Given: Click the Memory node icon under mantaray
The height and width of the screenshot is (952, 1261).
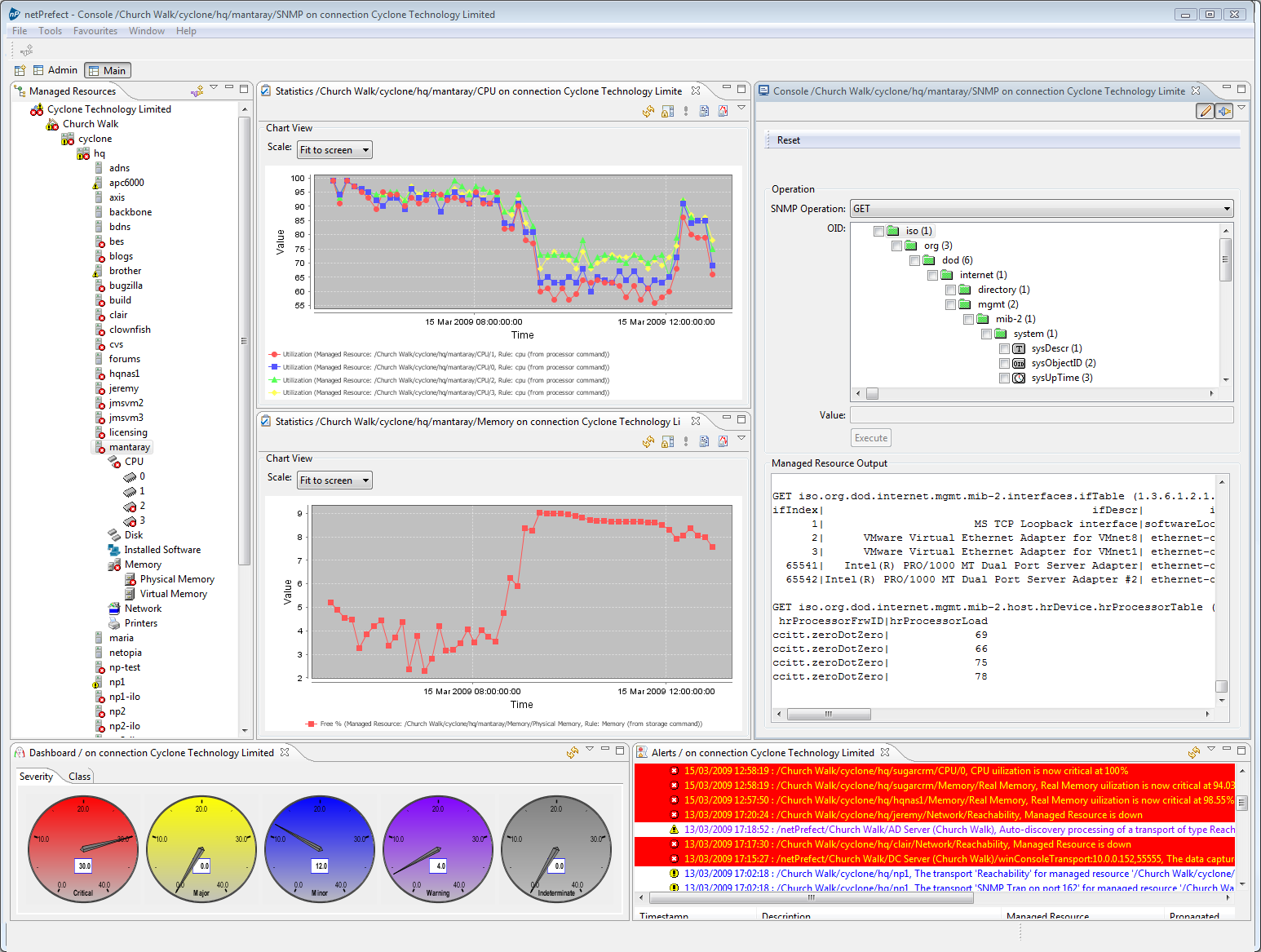Looking at the screenshot, I should [x=114, y=565].
